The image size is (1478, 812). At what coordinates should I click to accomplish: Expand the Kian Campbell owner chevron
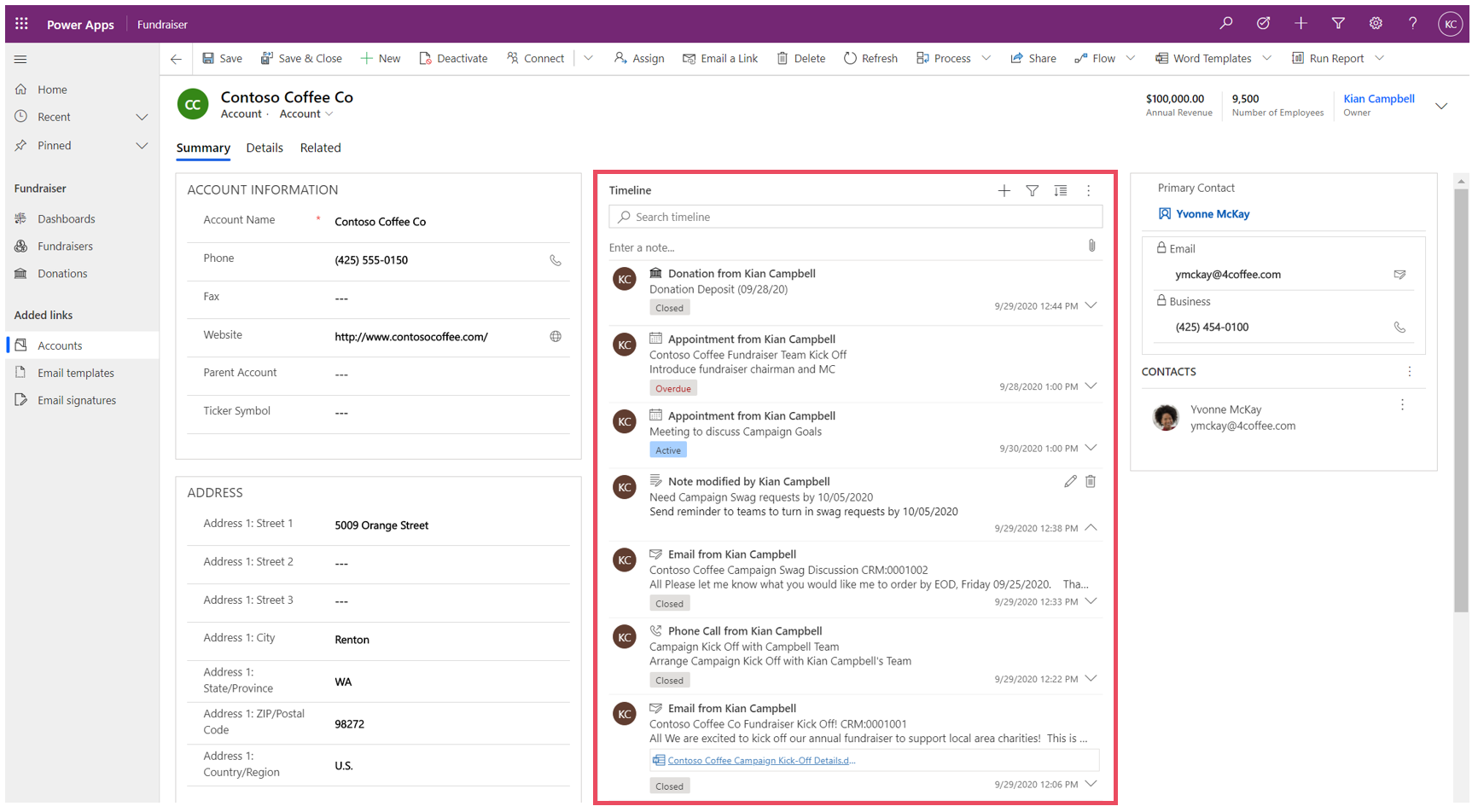click(1442, 106)
